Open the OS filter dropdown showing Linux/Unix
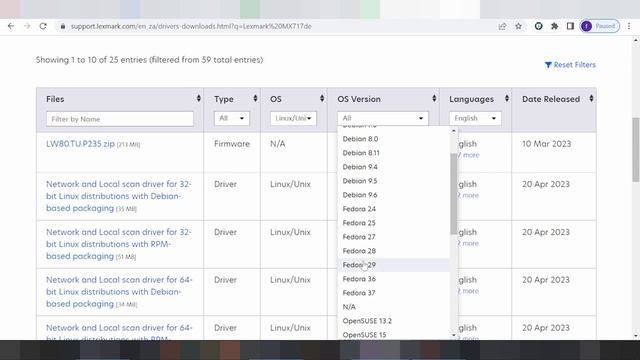Viewport: 640px width, 360px height. (293, 118)
